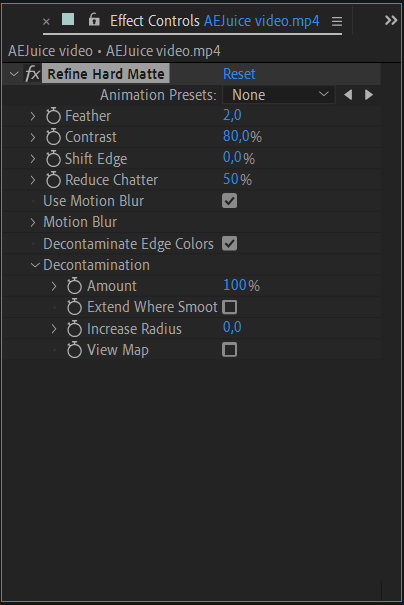The image size is (404, 605).
Task: Enable the View Map checkbox
Action: pyautogui.click(x=229, y=350)
